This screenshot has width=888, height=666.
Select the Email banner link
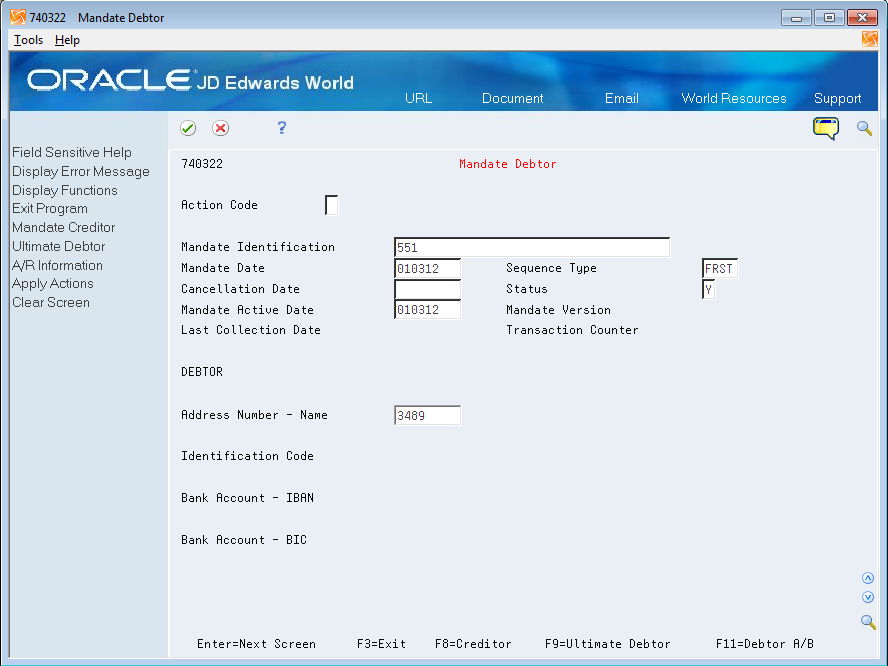click(621, 98)
